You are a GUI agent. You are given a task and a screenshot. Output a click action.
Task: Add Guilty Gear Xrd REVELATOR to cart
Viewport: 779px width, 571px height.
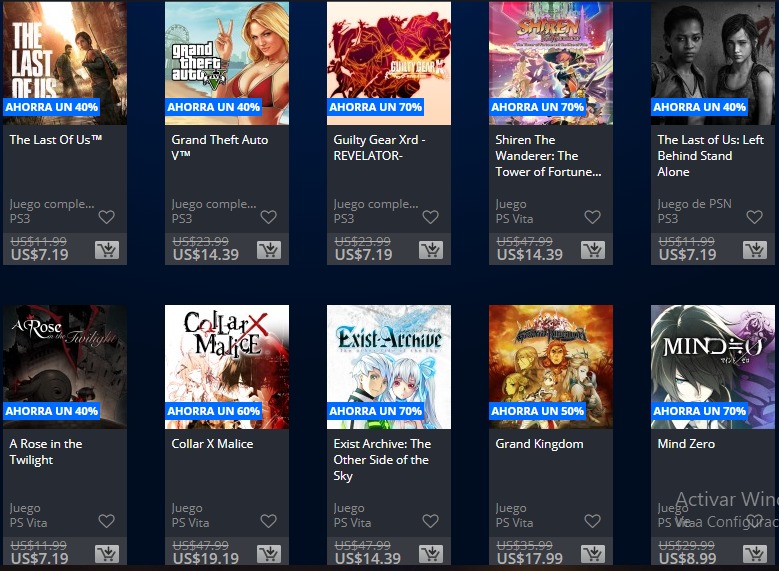point(431,250)
